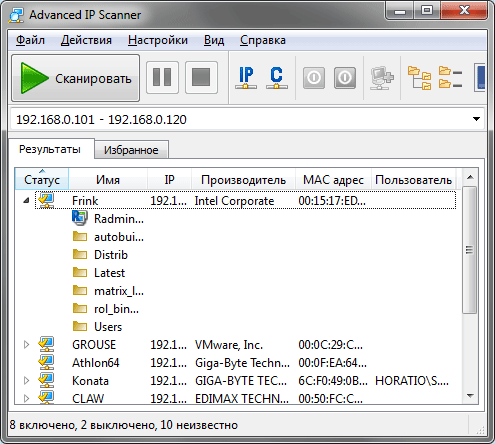Select the Distrib folder name

pyautogui.click(x=111, y=255)
